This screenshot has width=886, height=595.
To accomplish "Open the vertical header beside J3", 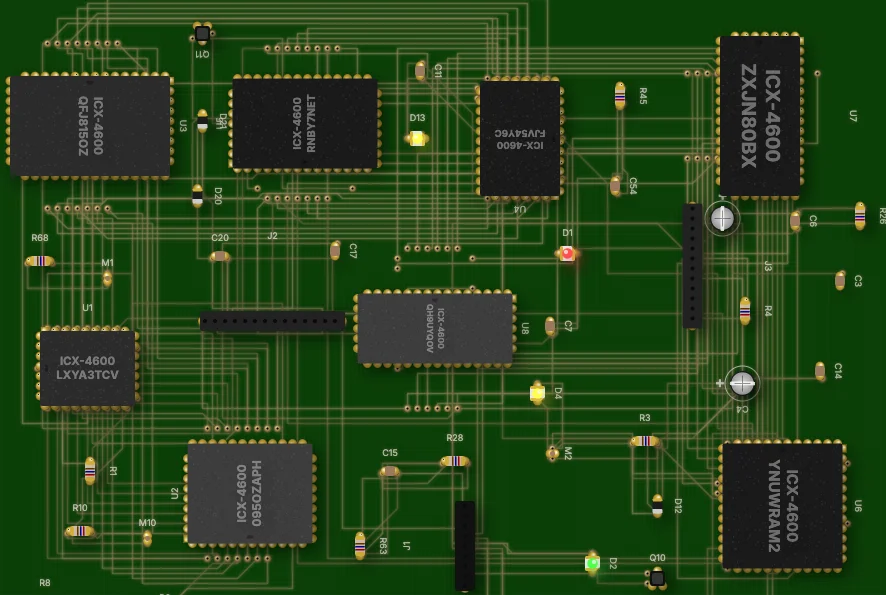I will (691, 265).
